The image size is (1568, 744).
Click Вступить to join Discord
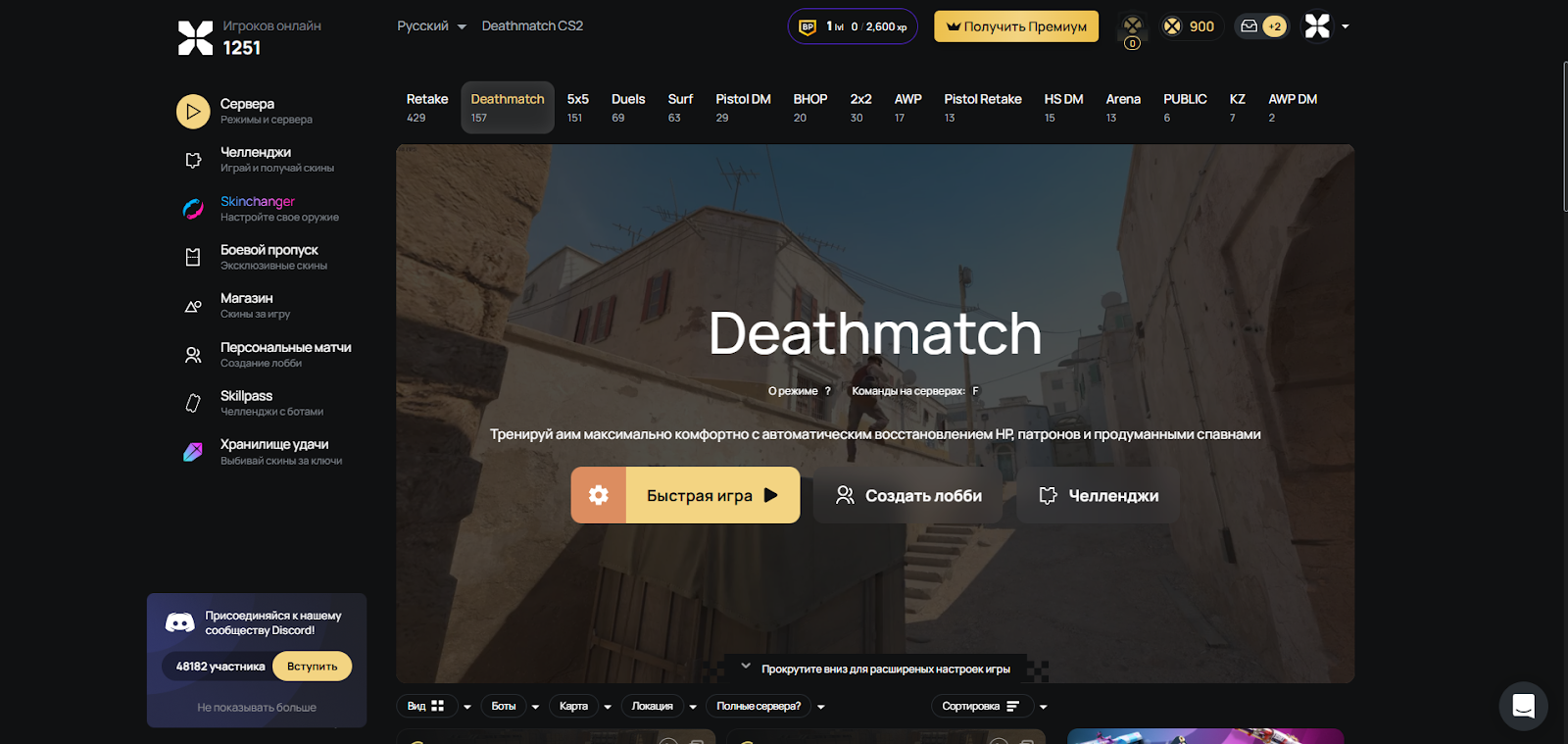[312, 667]
